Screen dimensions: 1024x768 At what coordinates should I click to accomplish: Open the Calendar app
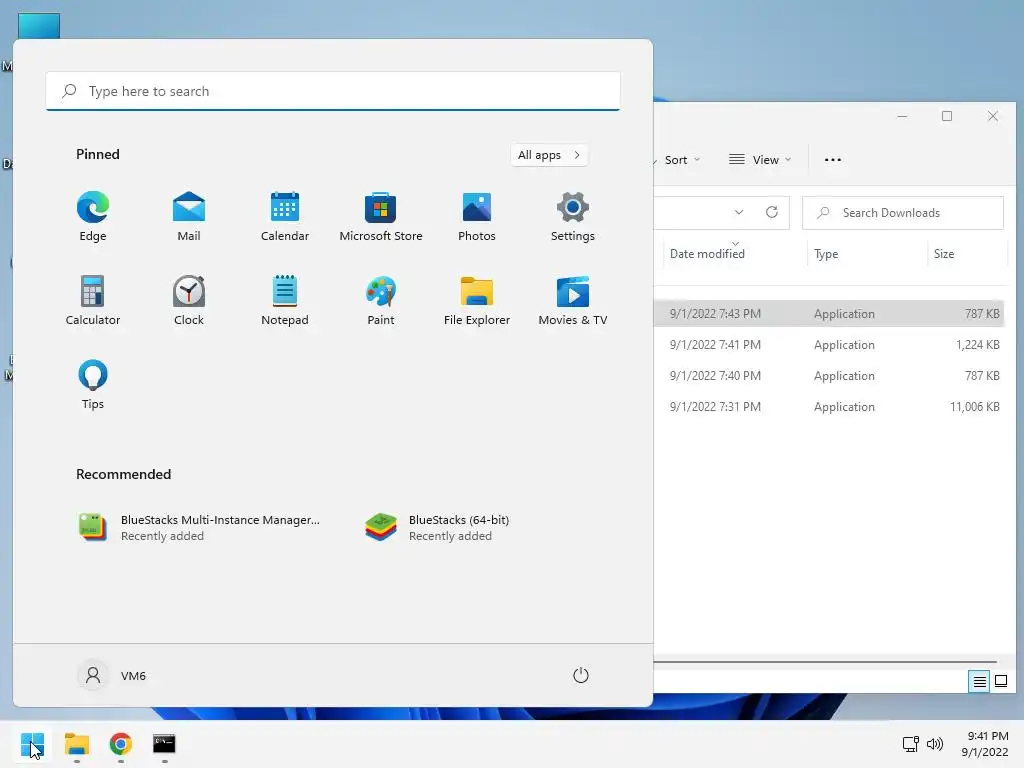pos(285,217)
